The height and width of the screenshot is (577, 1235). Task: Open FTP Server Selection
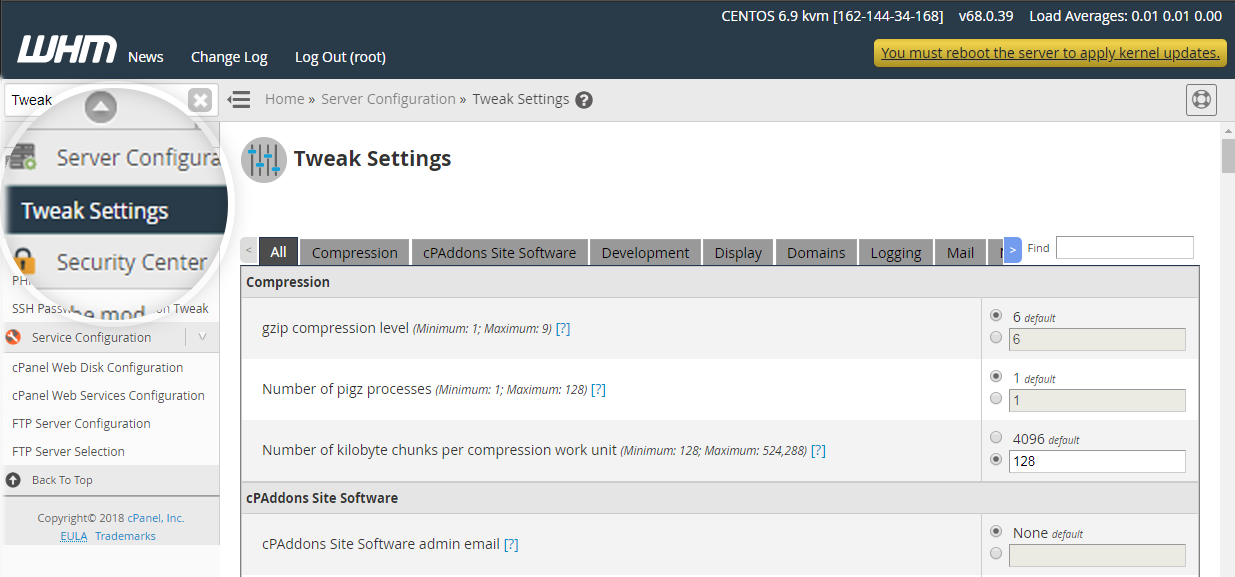pyautogui.click(x=68, y=451)
